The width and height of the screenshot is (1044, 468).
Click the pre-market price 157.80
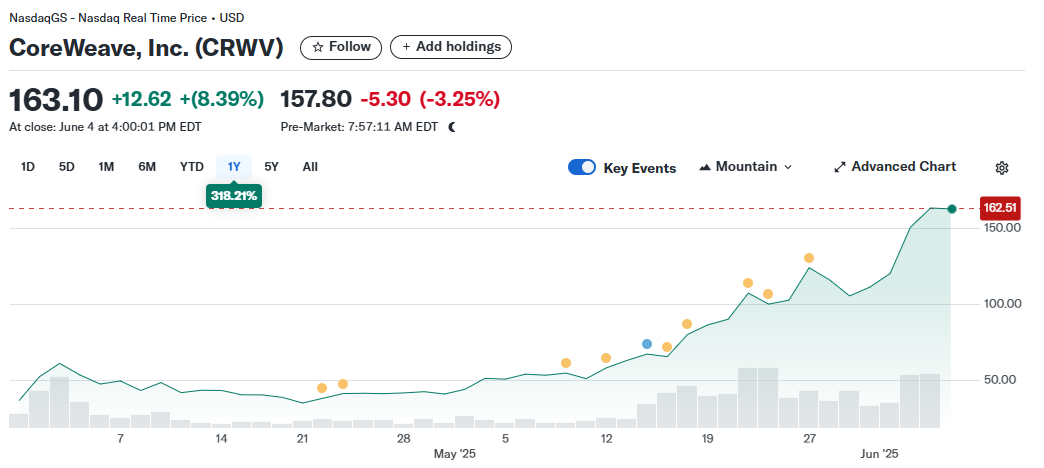[x=316, y=100]
